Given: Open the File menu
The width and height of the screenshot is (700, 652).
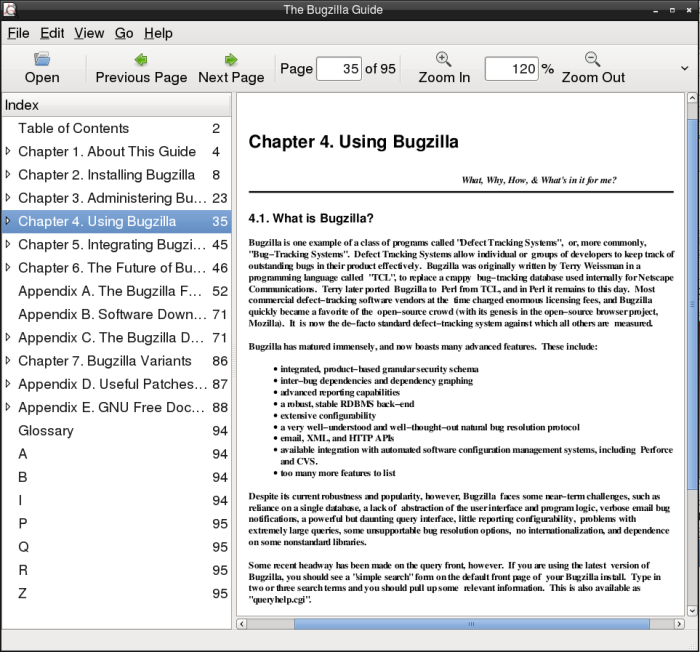Looking at the screenshot, I should (18, 33).
